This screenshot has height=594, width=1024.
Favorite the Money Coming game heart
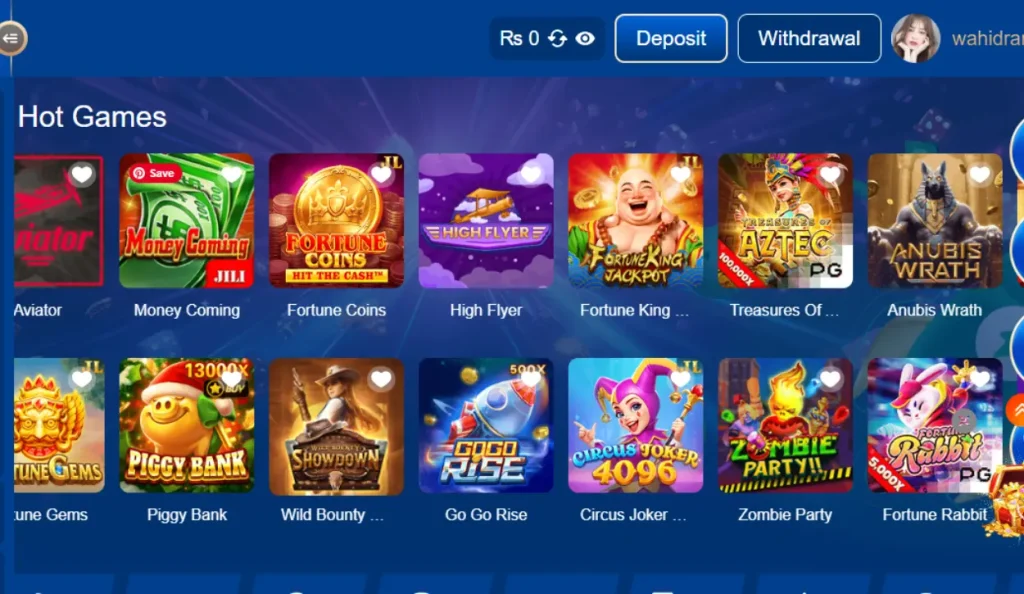[232, 174]
